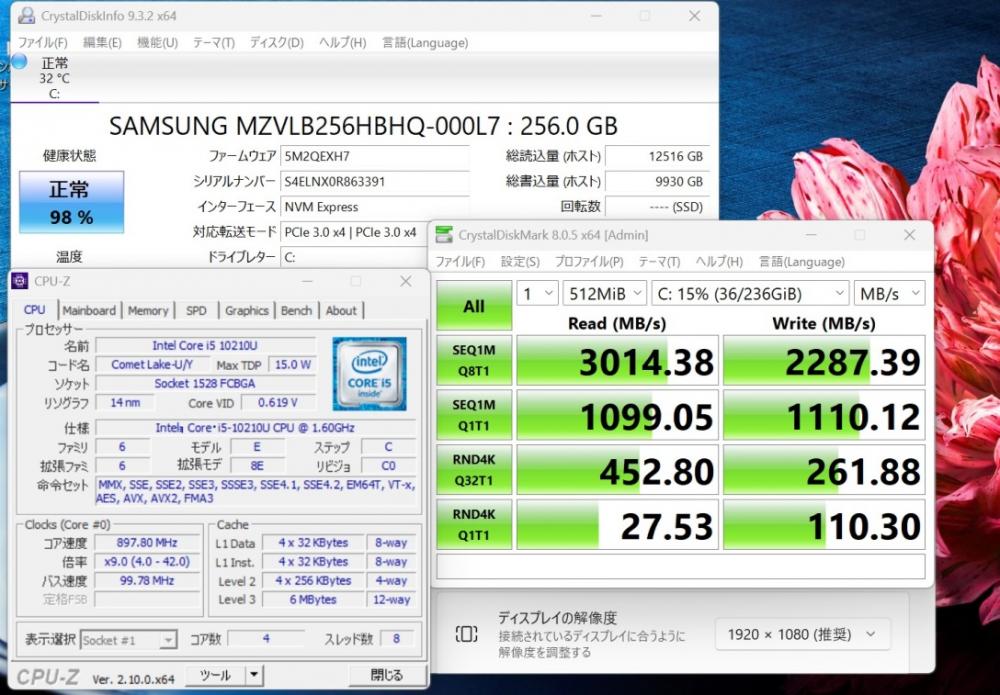Open プロファイル(P) menu in CrystalDiskMark
The height and width of the screenshot is (695, 1000).
click(589, 262)
